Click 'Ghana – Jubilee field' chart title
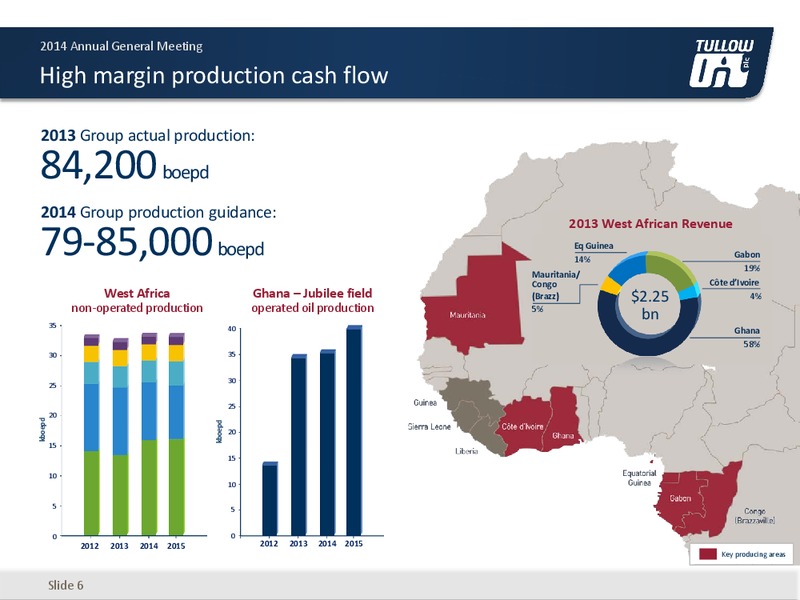Viewport: 800px width, 600px height. click(312, 293)
